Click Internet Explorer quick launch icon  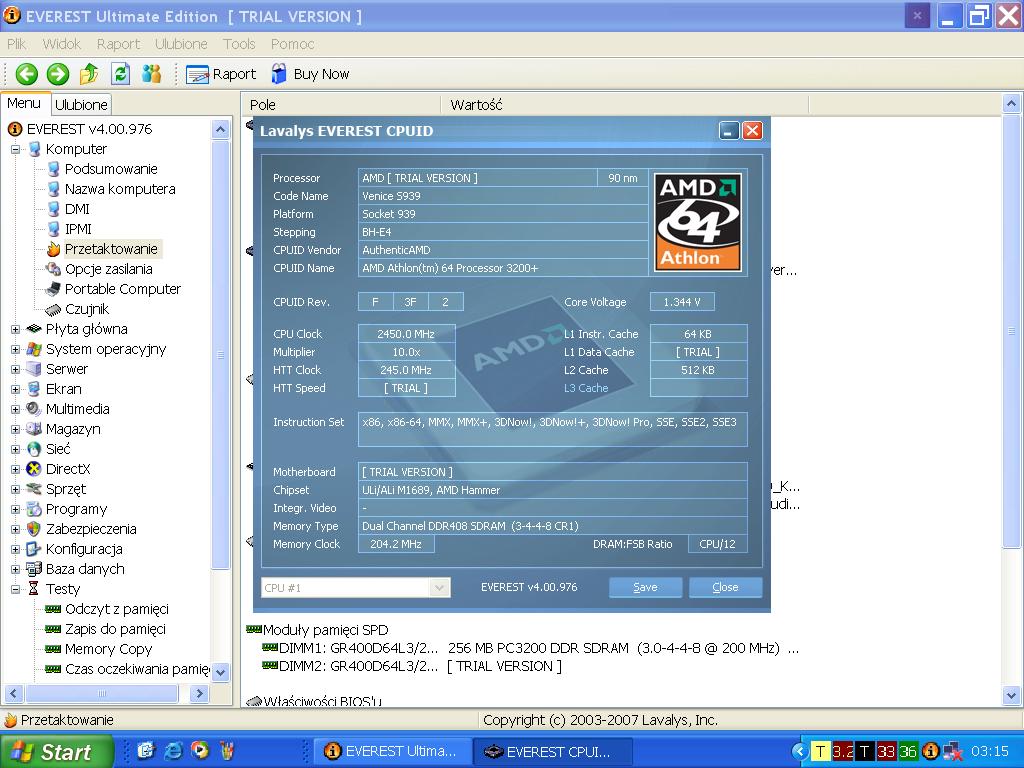point(173,751)
